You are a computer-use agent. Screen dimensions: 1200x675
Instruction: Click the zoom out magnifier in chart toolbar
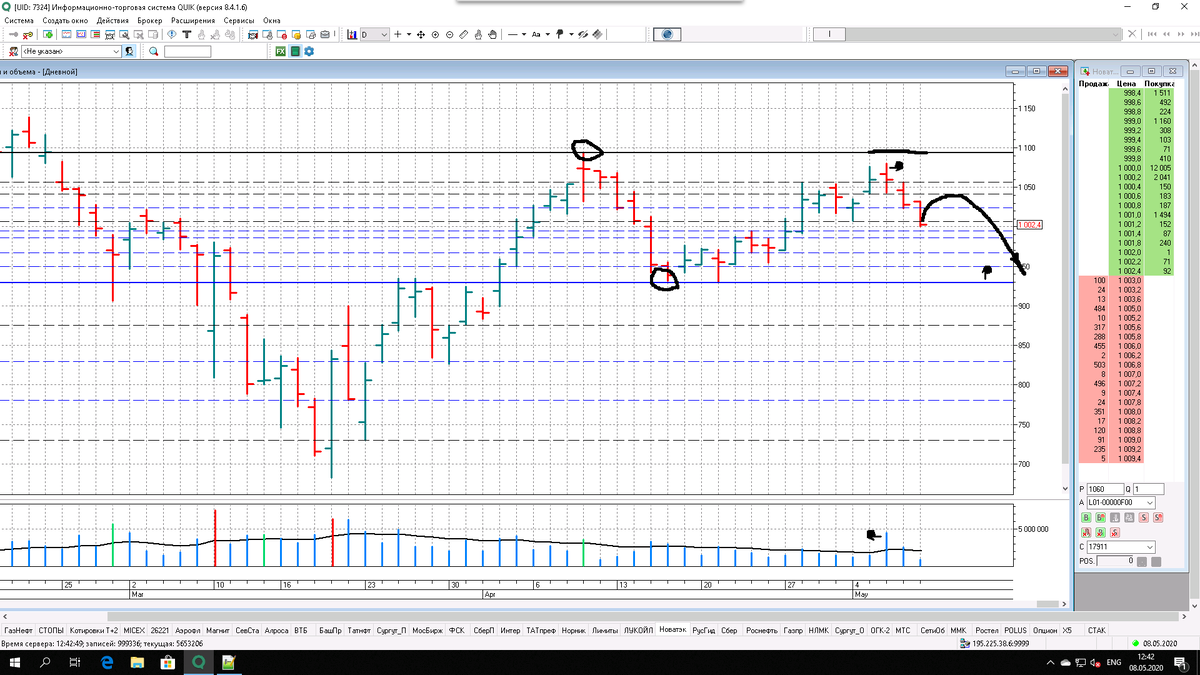coord(450,34)
